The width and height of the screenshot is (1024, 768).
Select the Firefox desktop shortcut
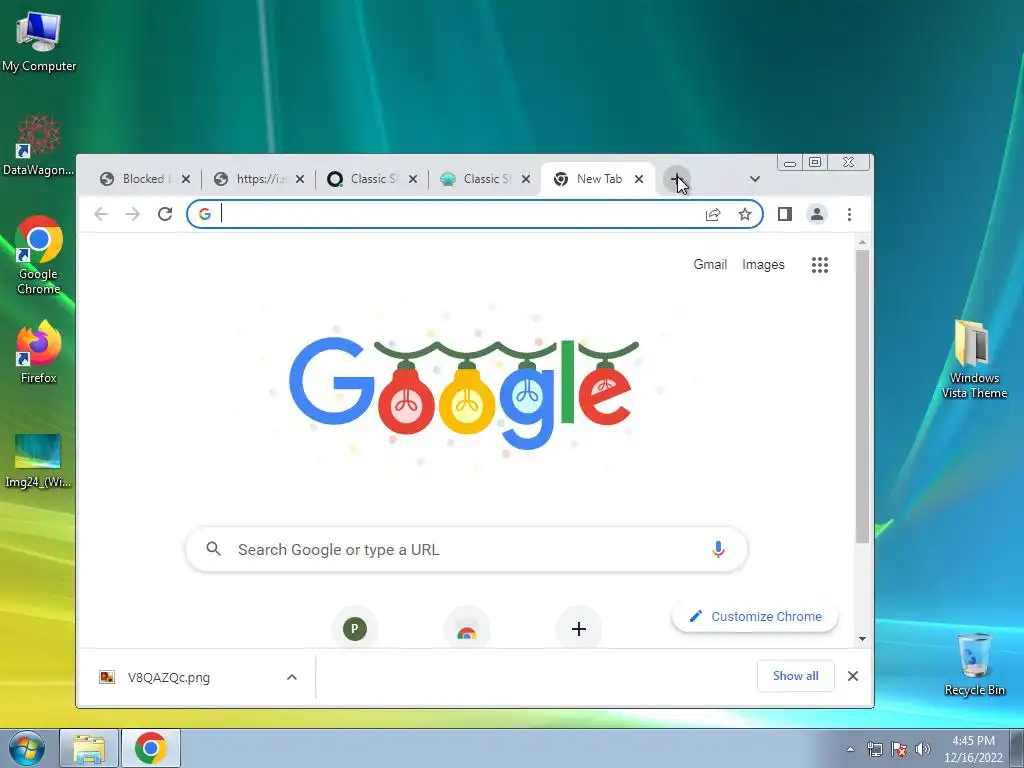[39, 353]
